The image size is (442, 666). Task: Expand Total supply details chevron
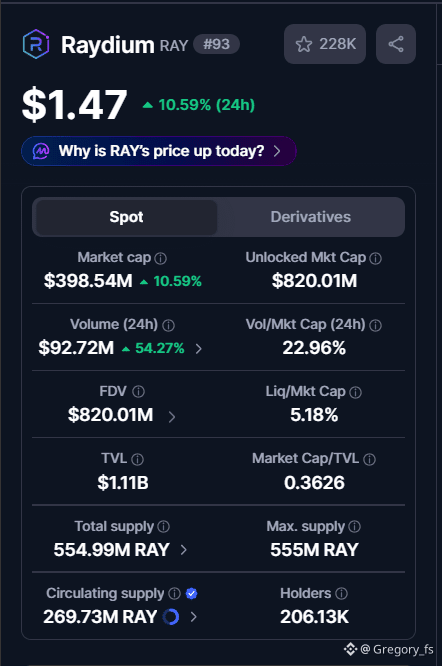(x=183, y=550)
